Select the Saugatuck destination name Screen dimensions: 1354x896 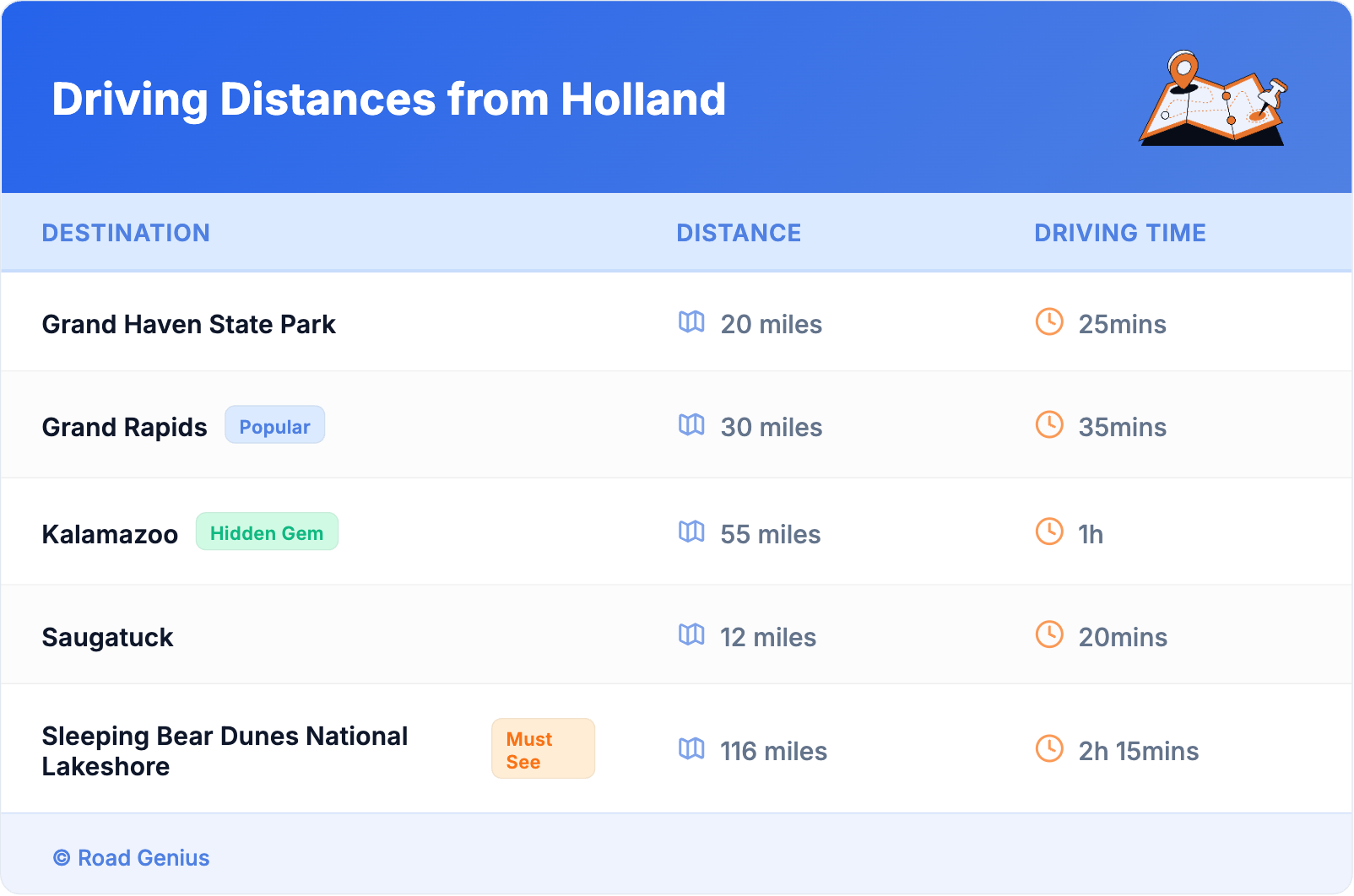click(x=107, y=637)
